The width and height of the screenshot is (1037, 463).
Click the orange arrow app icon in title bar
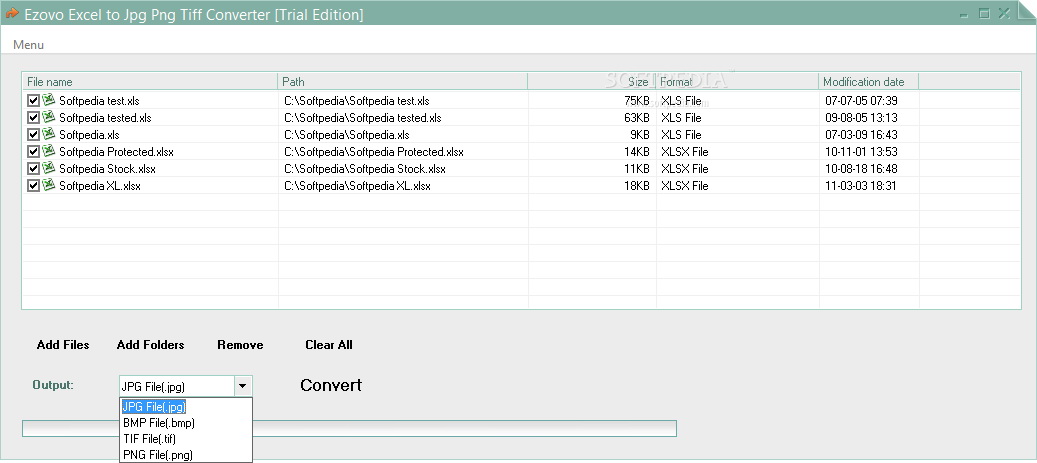pos(11,13)
